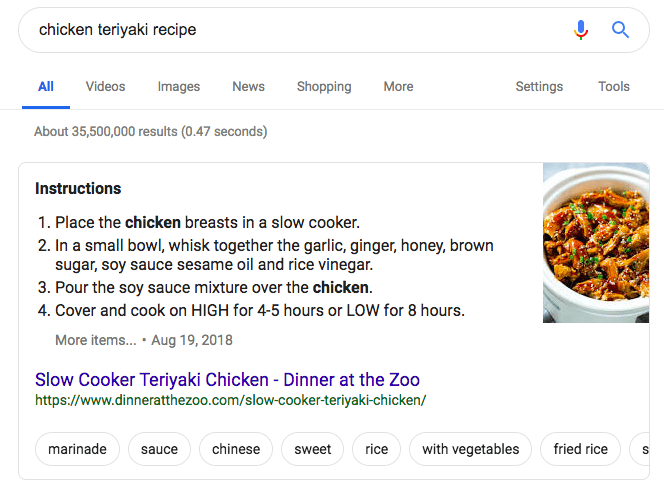
Task: Click the microphone voice search icon
Action: [x=581, y=30]
